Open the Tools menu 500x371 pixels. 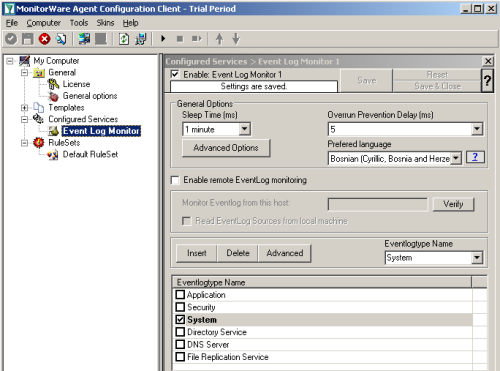[79, 23]
